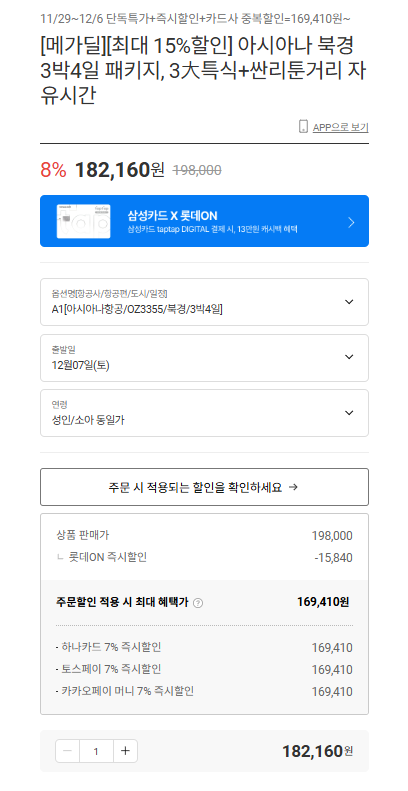
Task: Click 주문 시 적용되는 할인을 확인하세요 button
Action: (x=204, y=487)
